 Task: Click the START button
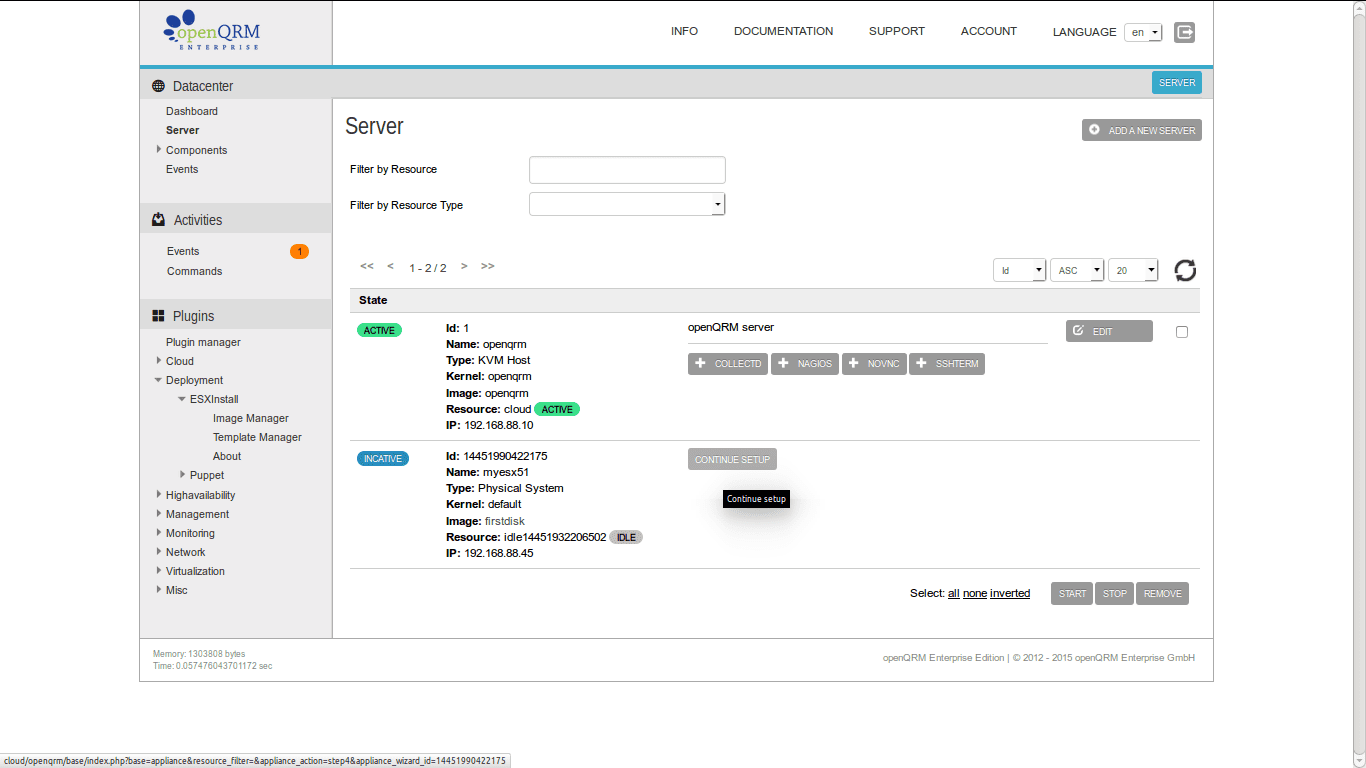pyautogui.click(x=1072, y=594)
